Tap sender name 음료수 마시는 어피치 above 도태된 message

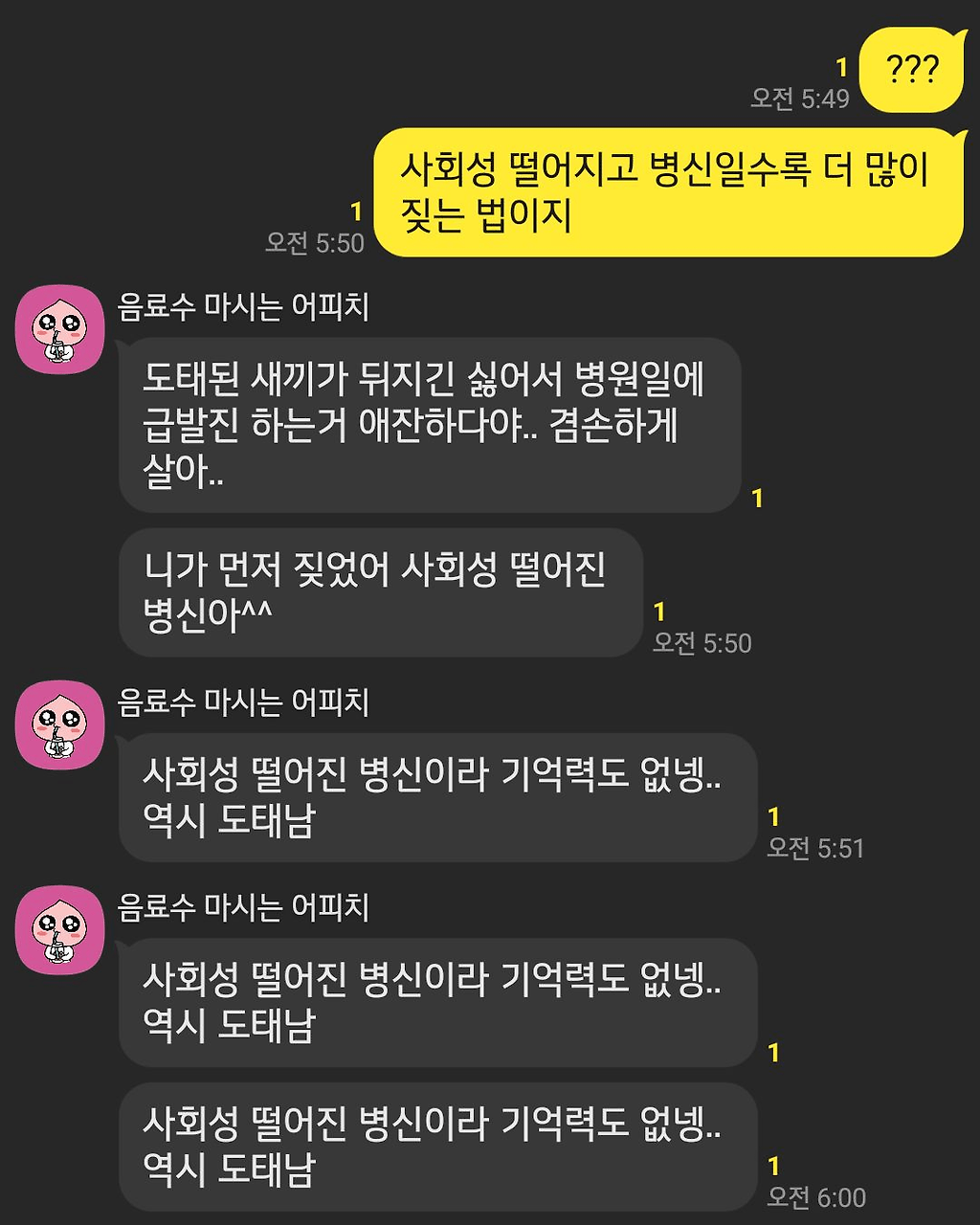click(243, 307)
